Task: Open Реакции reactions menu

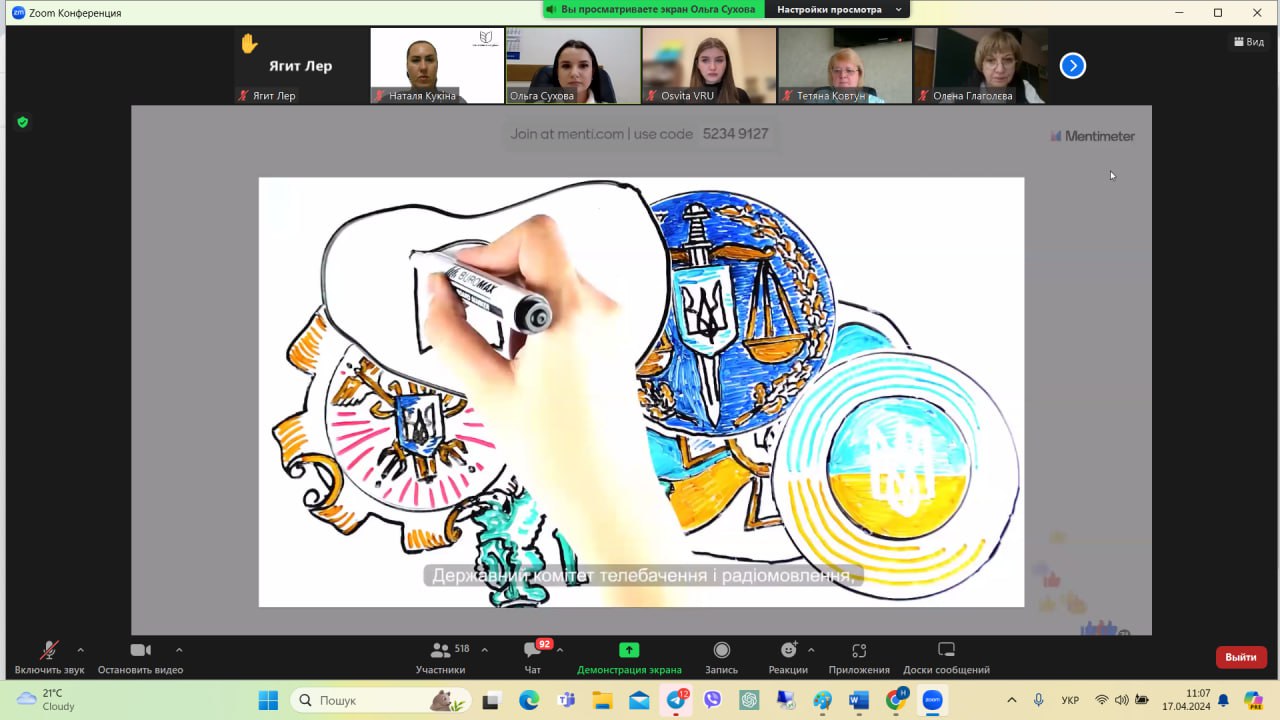Action: coord(788,657)
